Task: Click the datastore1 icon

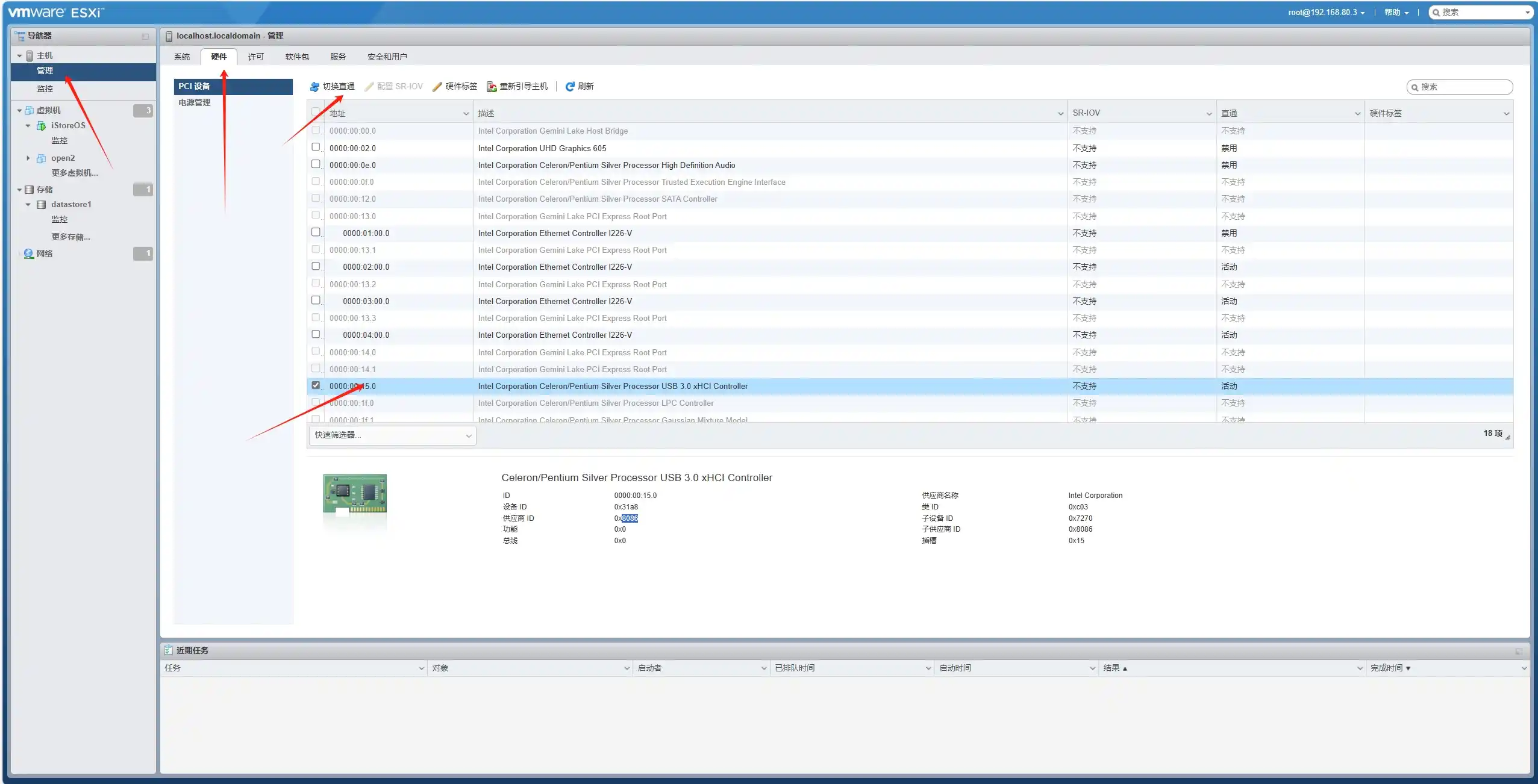Action: pos(42,205)
